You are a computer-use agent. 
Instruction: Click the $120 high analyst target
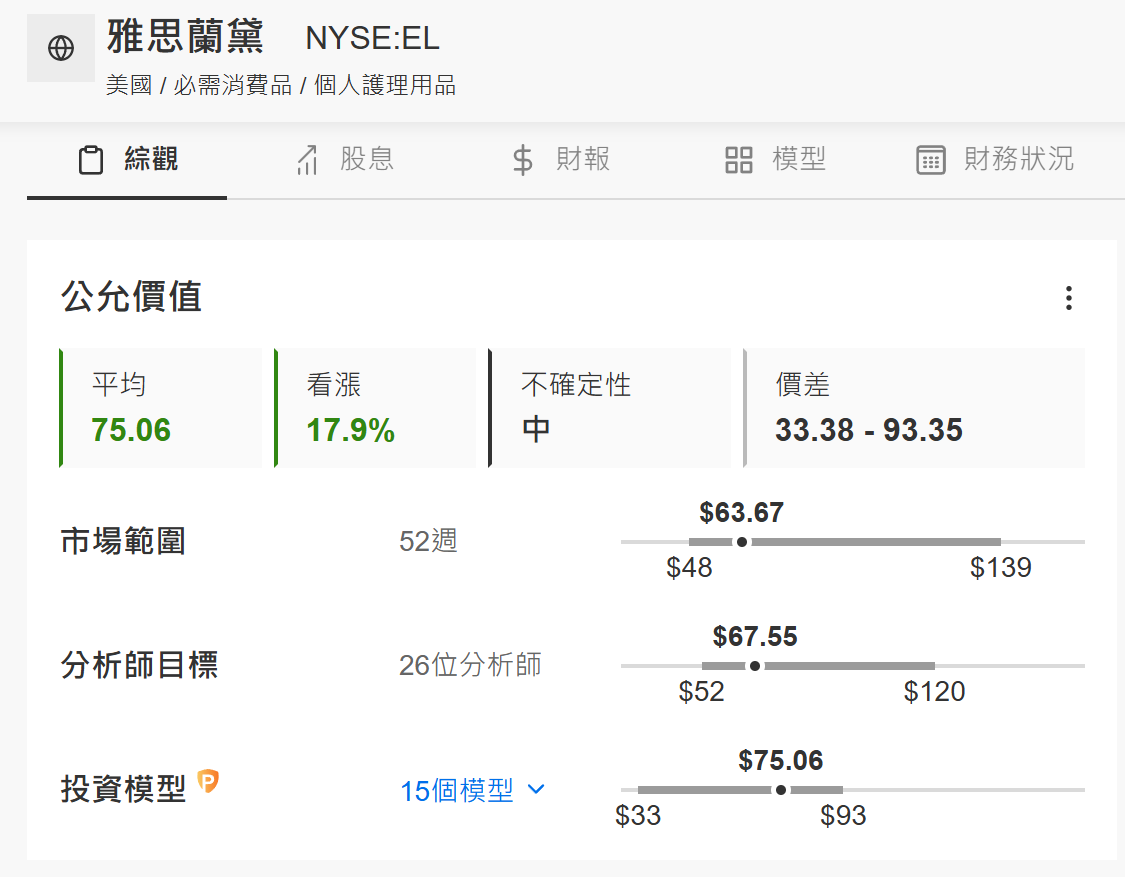click(x=934, y=692)
